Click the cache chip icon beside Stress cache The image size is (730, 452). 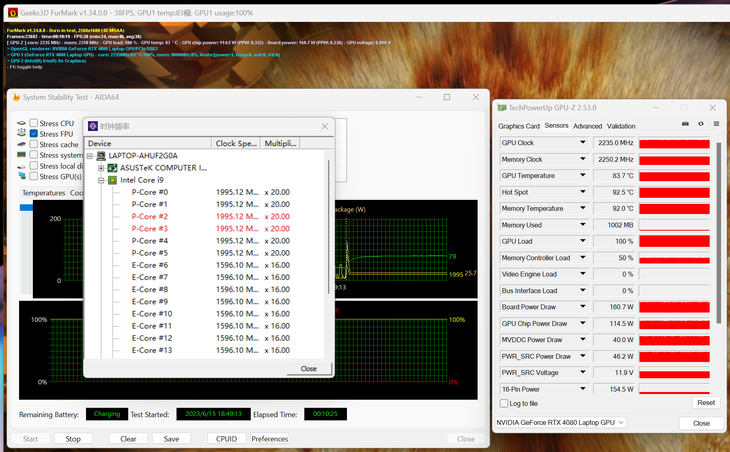coord(21,144)
